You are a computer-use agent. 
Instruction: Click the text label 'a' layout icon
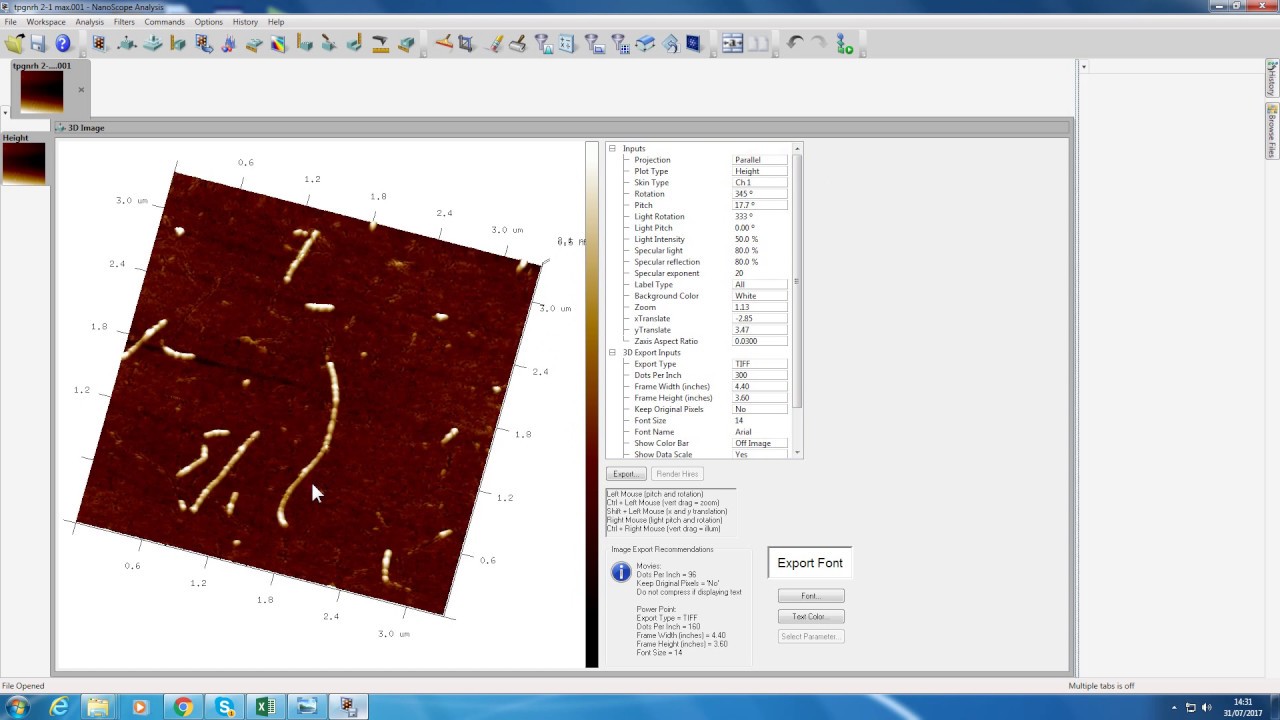(x=733, y=43)
